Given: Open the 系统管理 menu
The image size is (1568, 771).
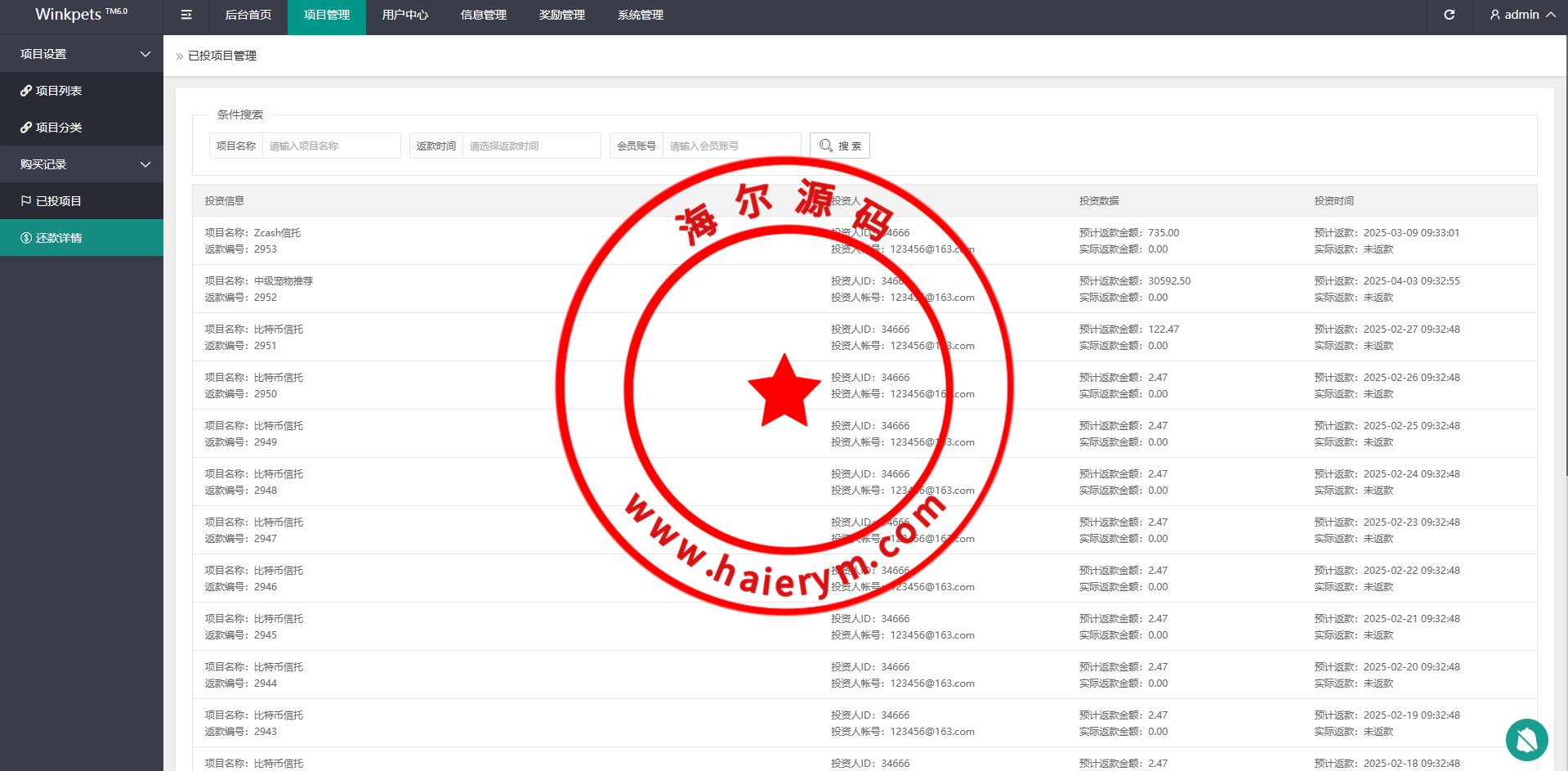Looking at the screenshot, I should (x=640, y=15).
